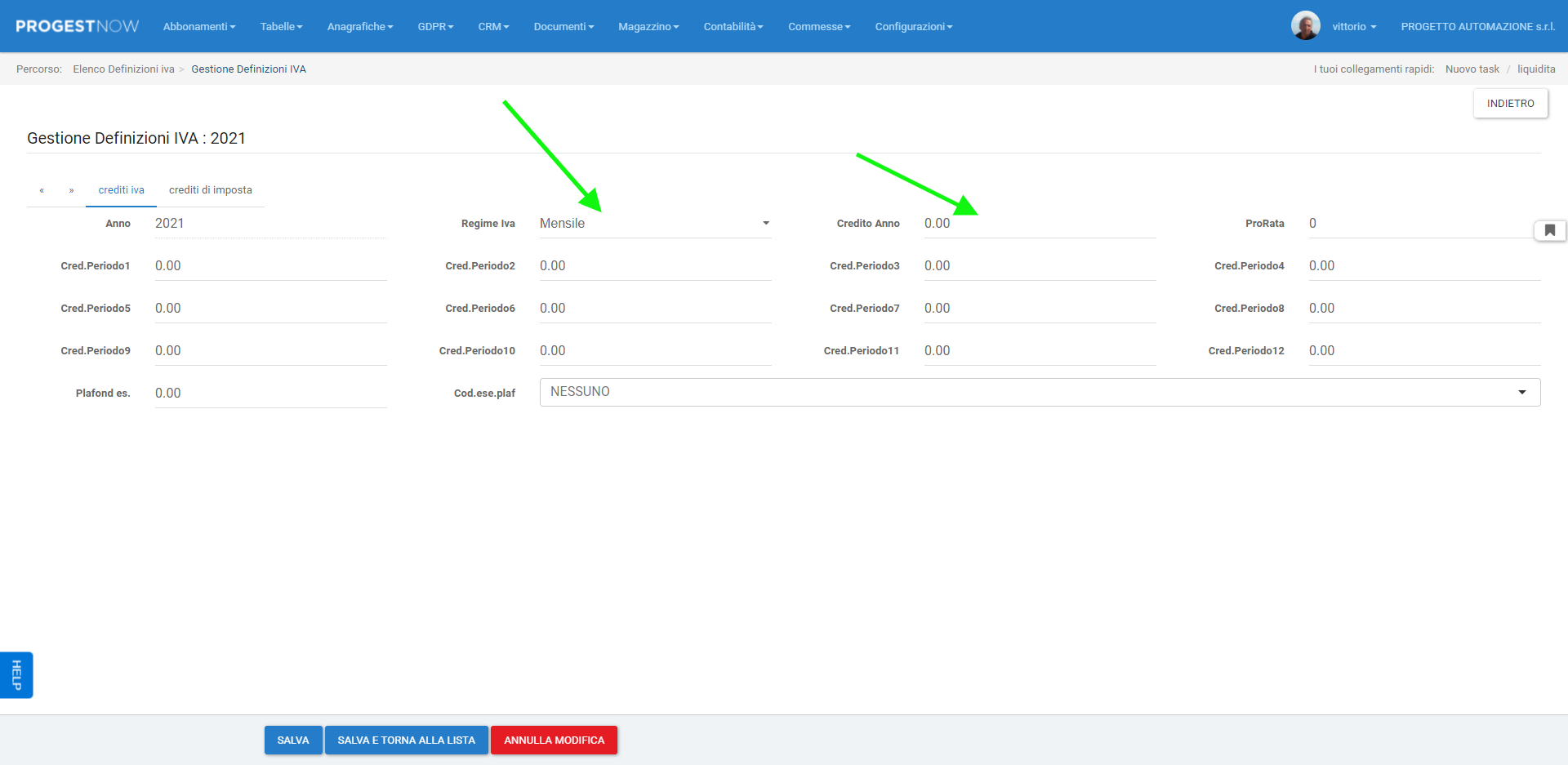Screen dimensions: 1568x765
Task: Click the Credito Anno input field
Action: 1039,224
